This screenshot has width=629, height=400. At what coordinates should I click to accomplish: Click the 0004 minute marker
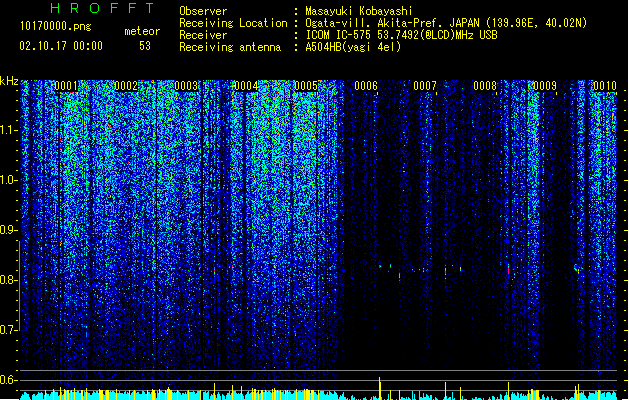coord(246,86)
